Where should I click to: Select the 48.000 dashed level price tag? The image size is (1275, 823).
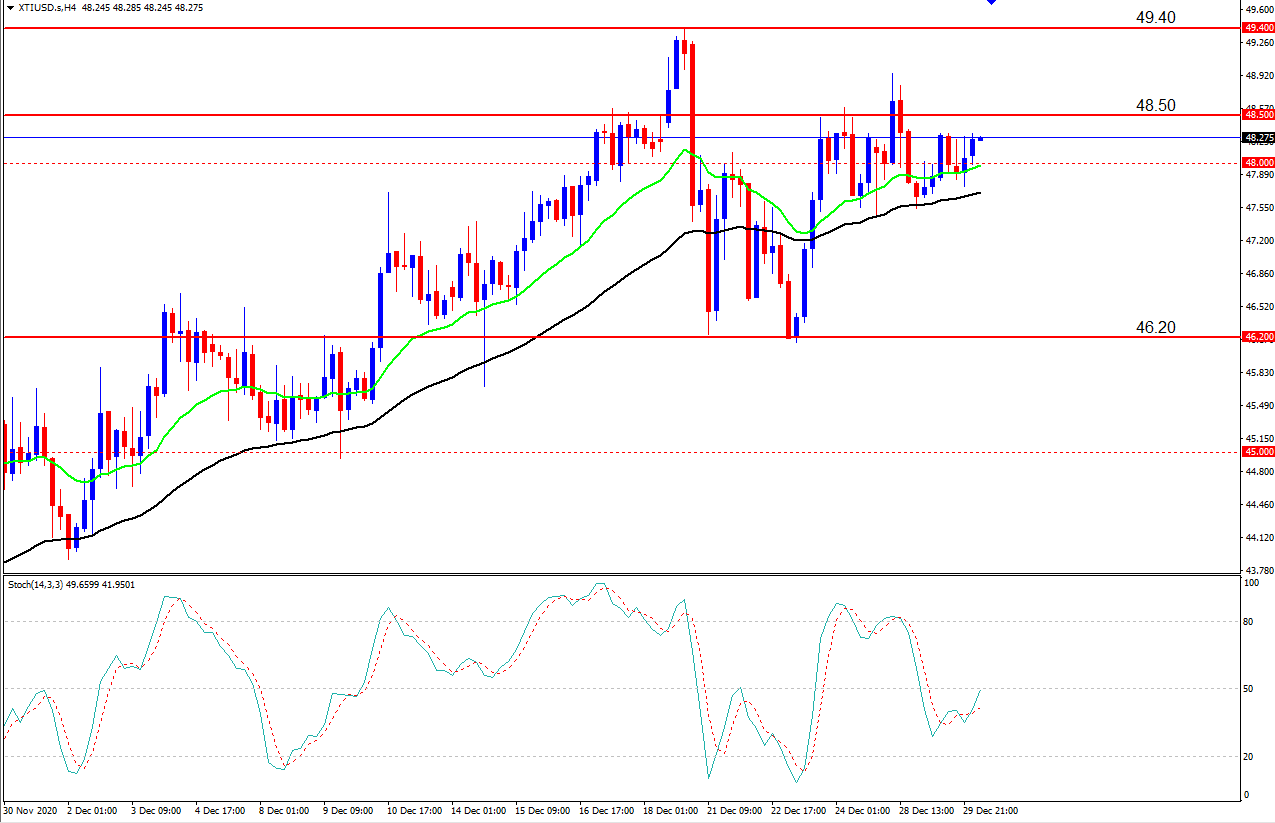1258,162
